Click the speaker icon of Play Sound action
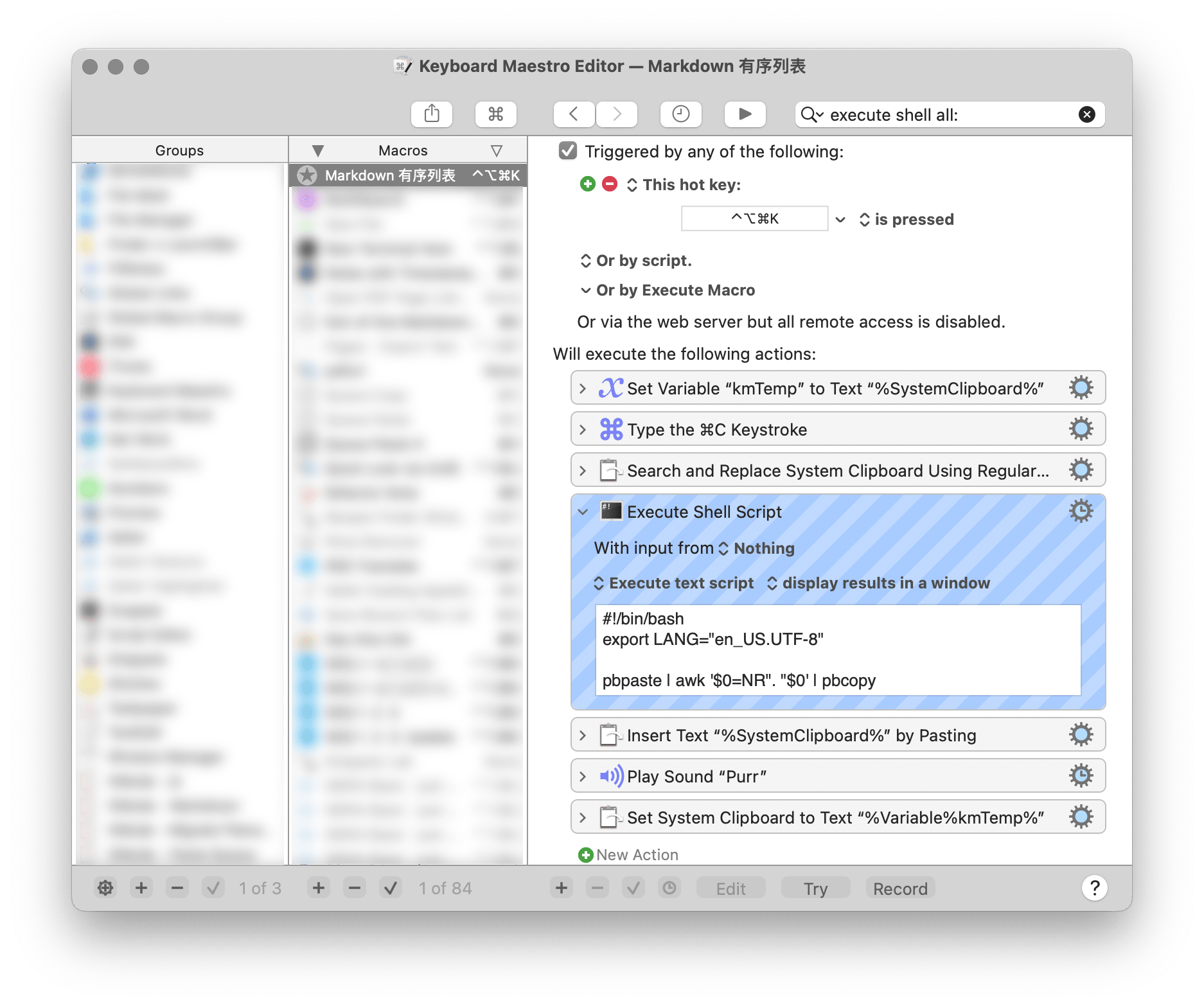The image size is (1204, 1006). [x=611, y=776]
